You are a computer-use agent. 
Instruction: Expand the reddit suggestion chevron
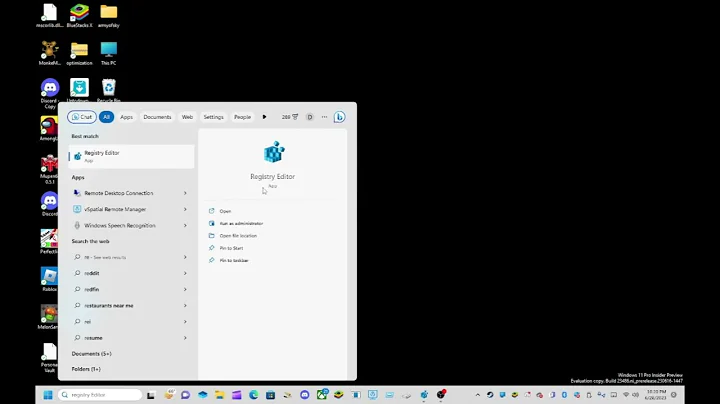(x=185, y=273)
